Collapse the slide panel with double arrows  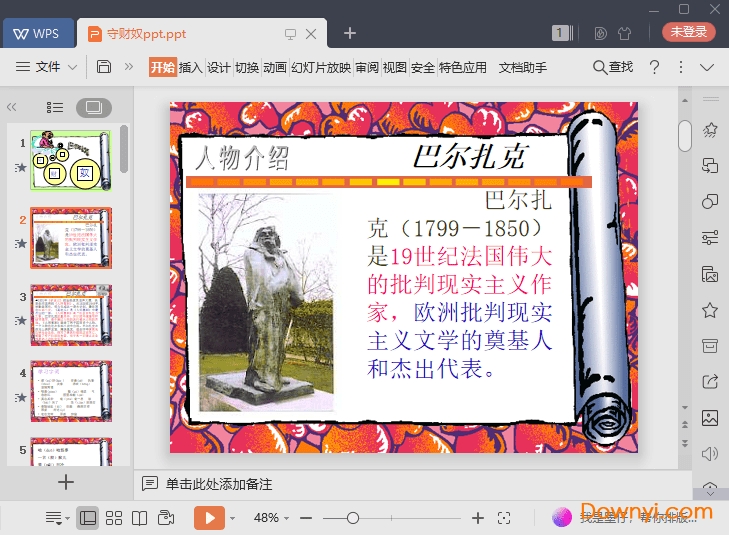[12, 107]
